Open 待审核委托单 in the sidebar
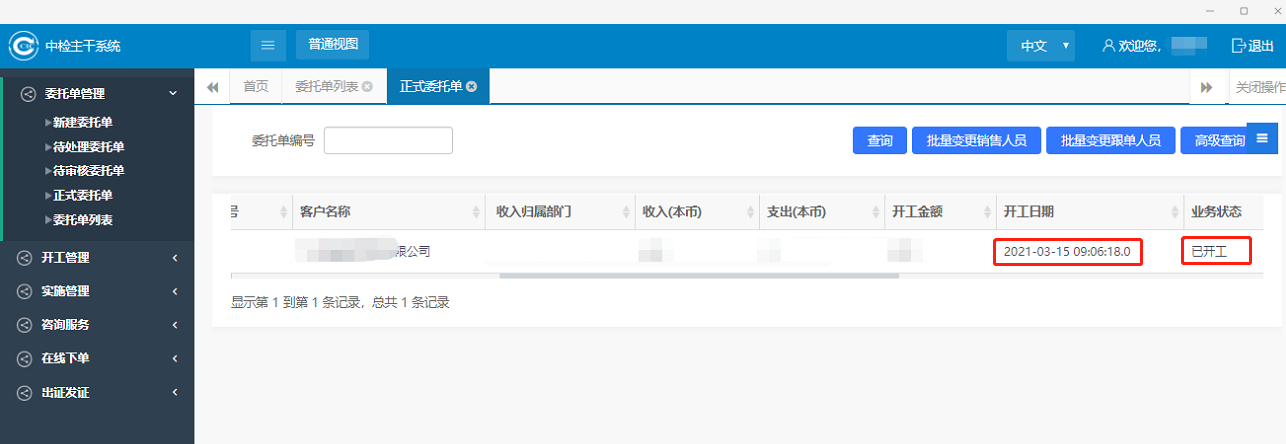1286x444 pixels. pos(88,171)
